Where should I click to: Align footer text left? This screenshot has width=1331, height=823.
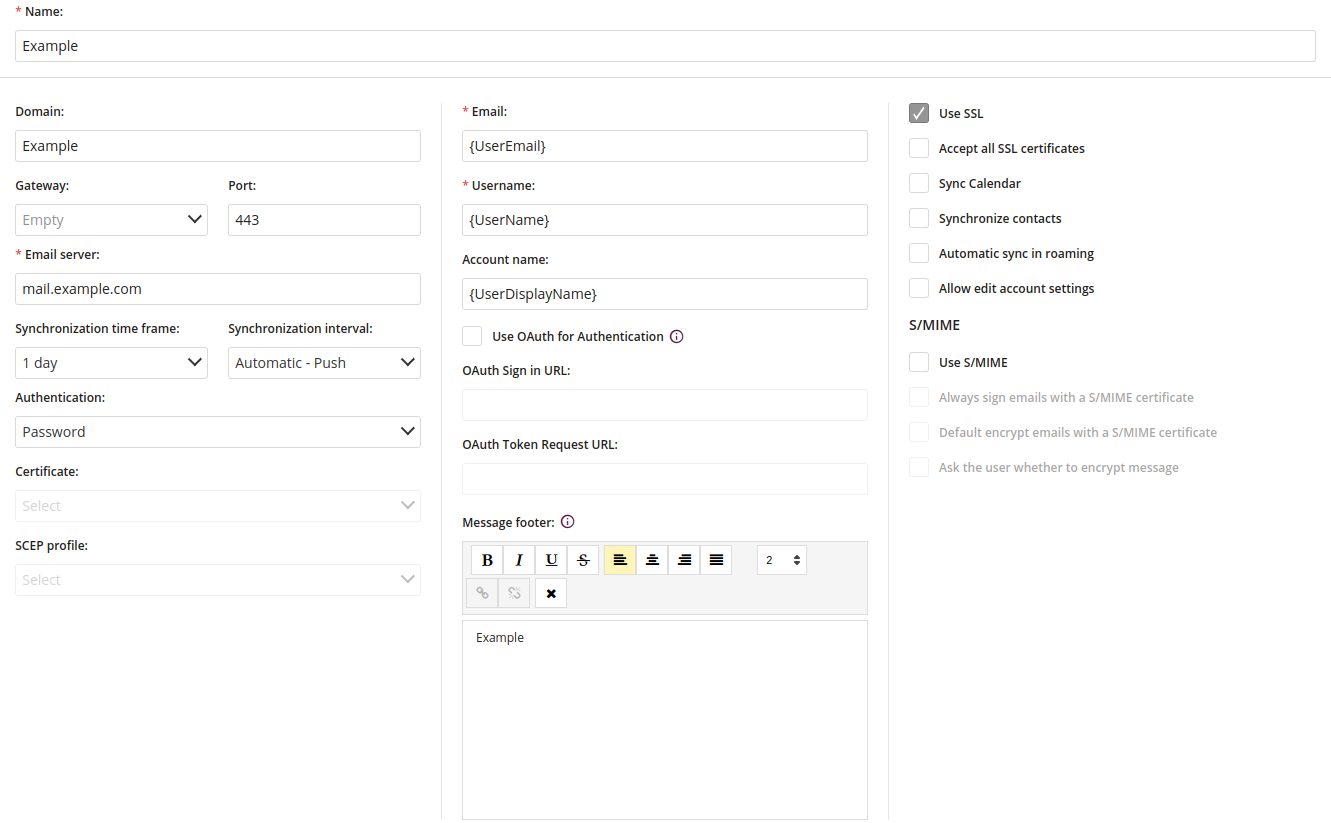(x=620, y=560)
